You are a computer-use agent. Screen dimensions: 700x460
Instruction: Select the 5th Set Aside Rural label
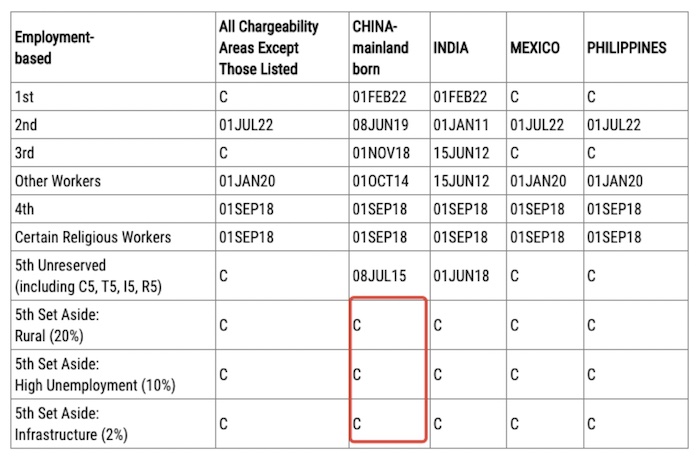57,325
